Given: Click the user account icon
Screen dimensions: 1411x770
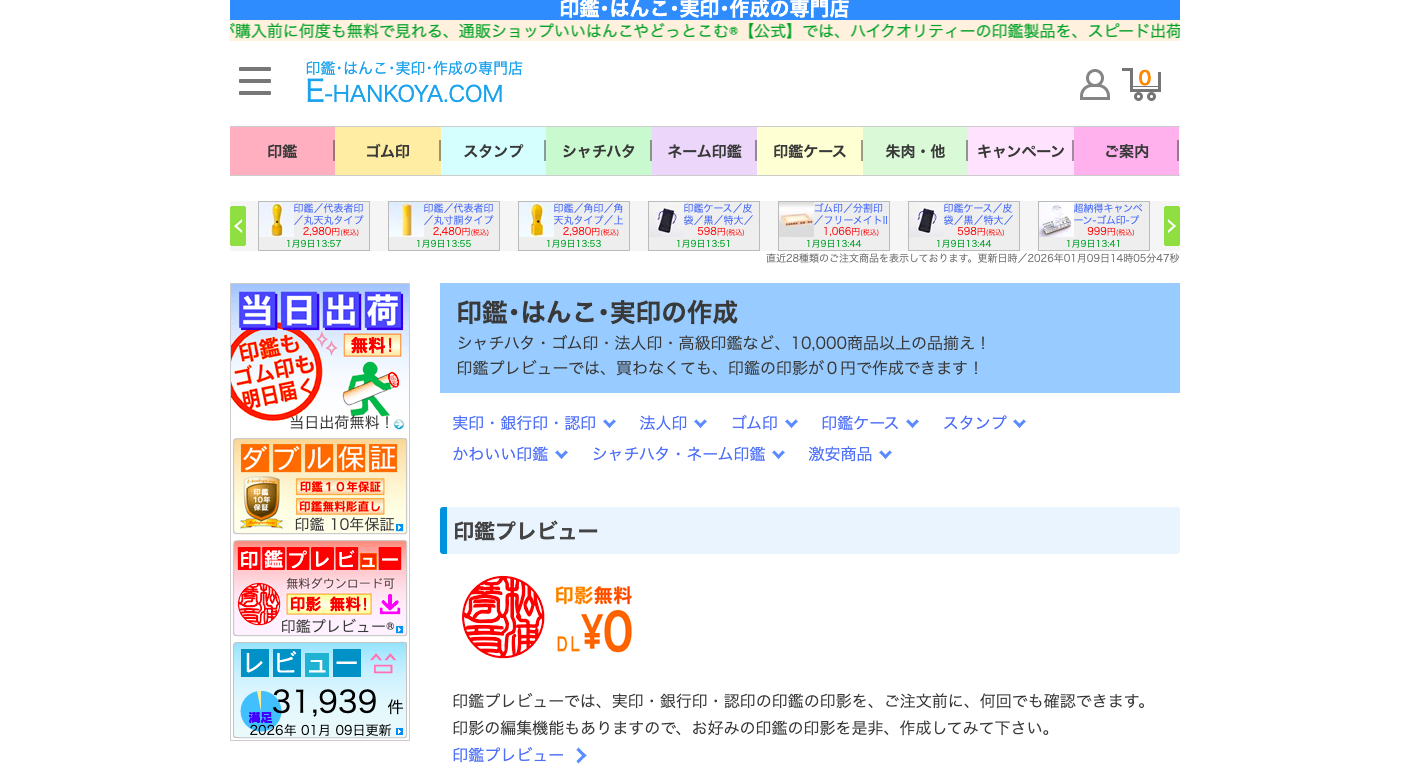Looking at the screenshot, I should 1095,84.
